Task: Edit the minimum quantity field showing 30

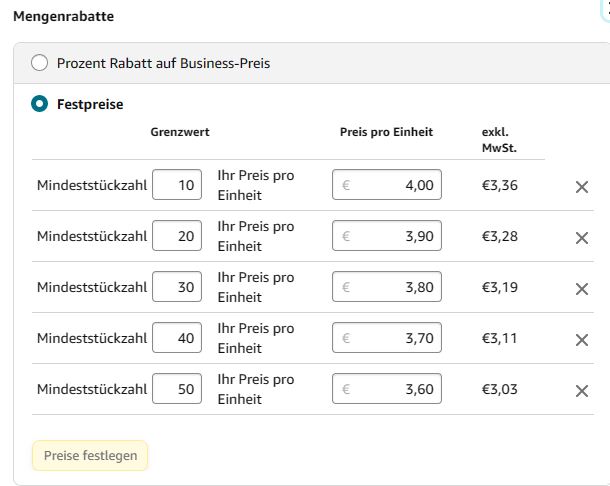Action: [177, 286]
